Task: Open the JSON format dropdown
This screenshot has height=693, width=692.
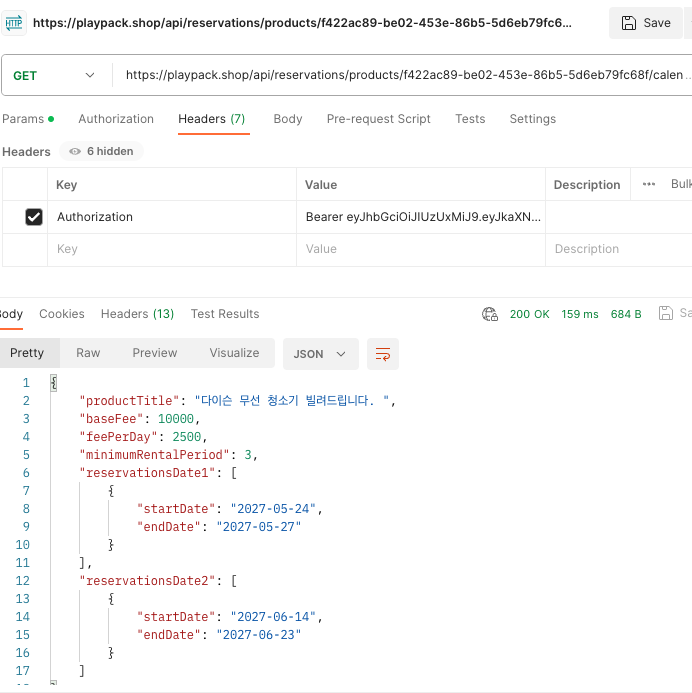Action: [x=320, y=354]
